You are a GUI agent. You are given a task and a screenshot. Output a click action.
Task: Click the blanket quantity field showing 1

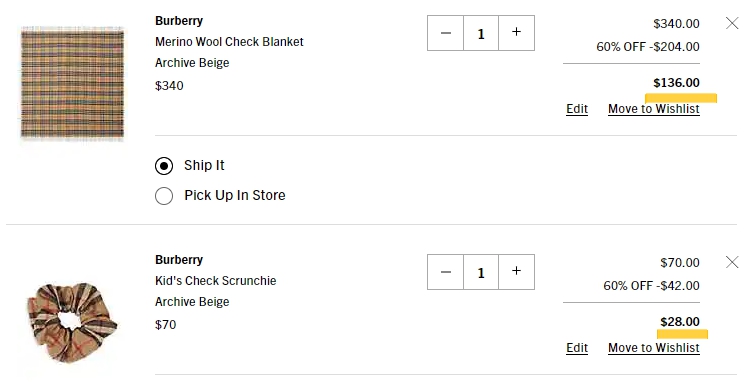[x=481, y=33]
